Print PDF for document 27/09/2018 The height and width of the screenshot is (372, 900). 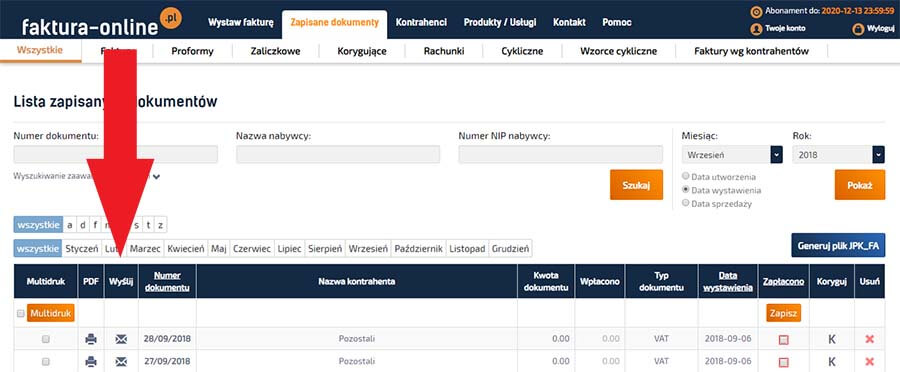click(91, 362)
